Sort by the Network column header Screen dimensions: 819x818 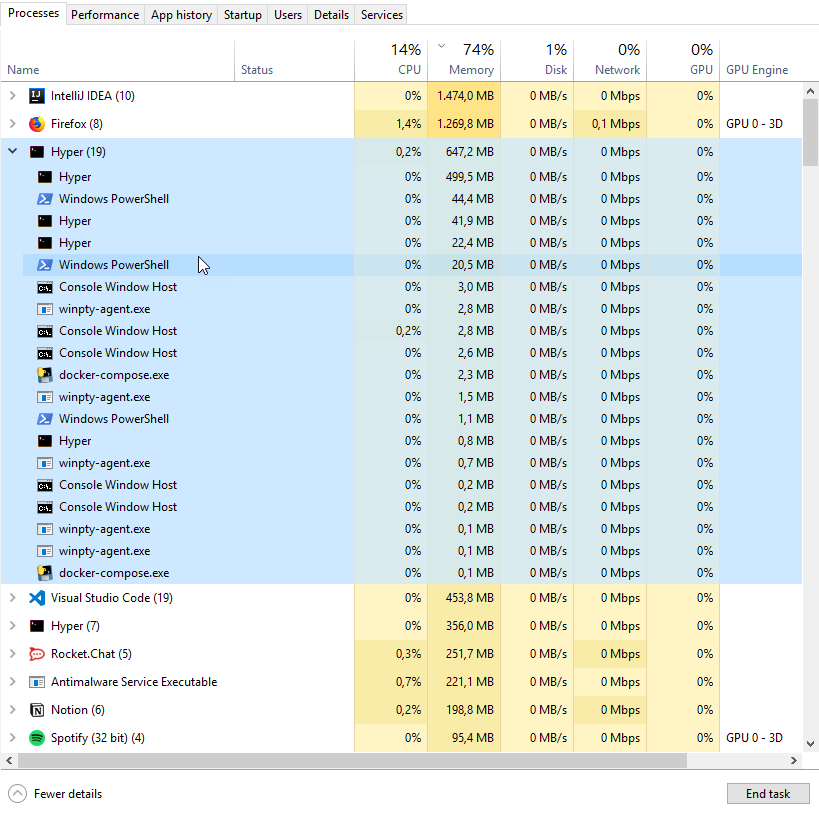pyautogui.click(x=610, y=61)
